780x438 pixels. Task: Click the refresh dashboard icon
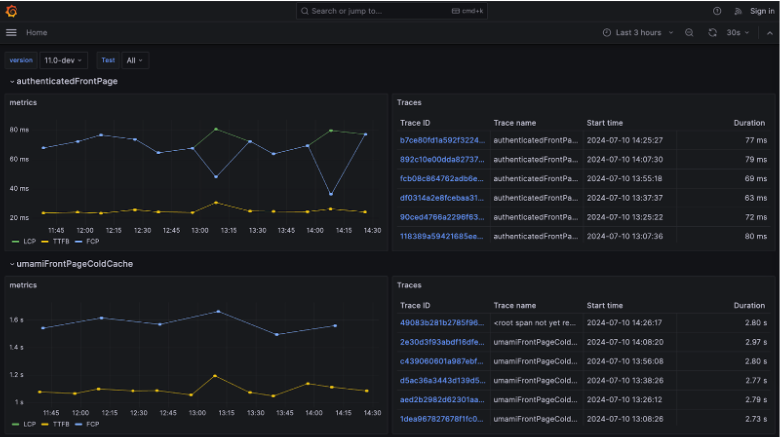712,33
